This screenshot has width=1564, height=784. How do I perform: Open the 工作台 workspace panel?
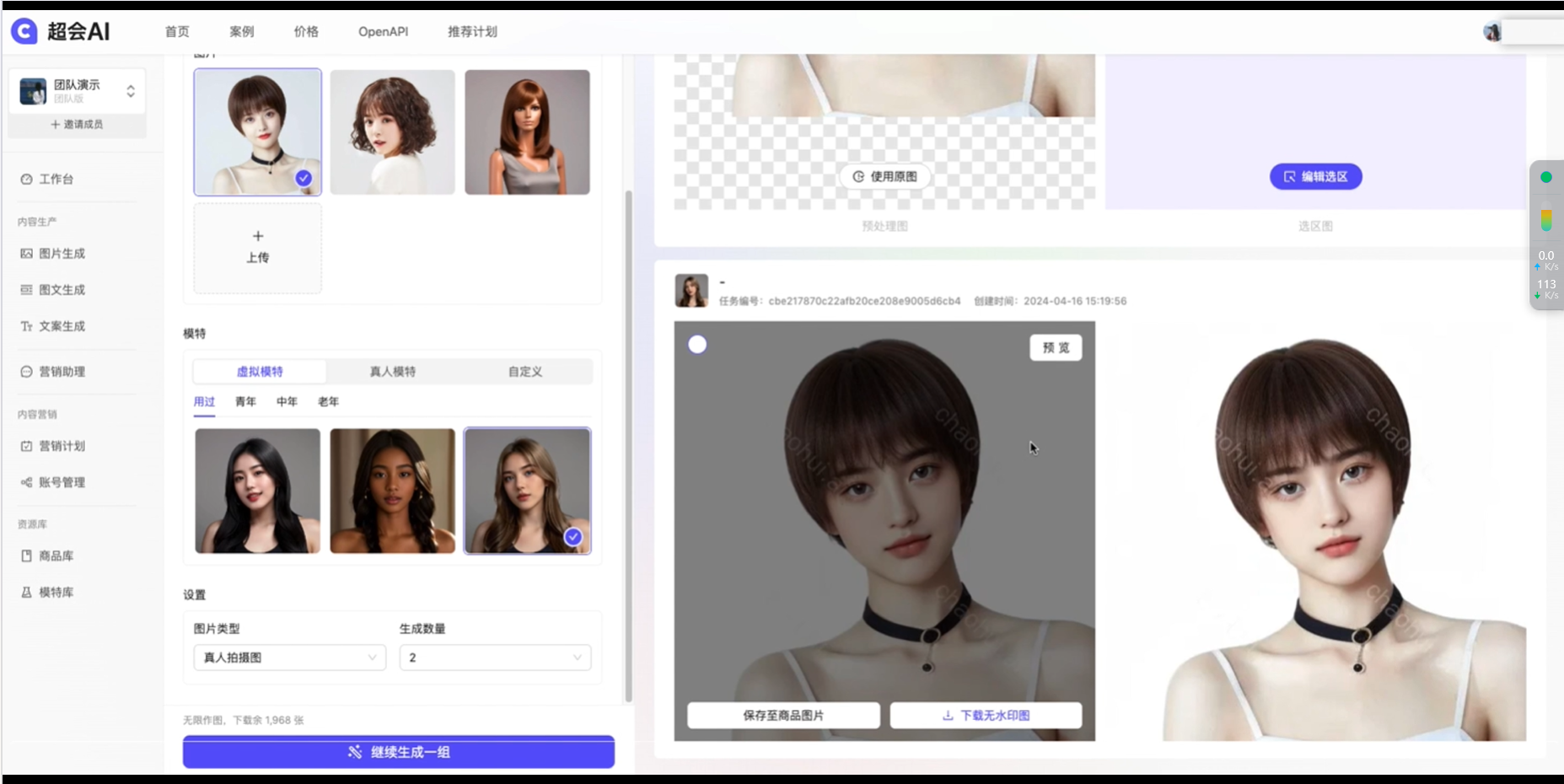(56, 179)
